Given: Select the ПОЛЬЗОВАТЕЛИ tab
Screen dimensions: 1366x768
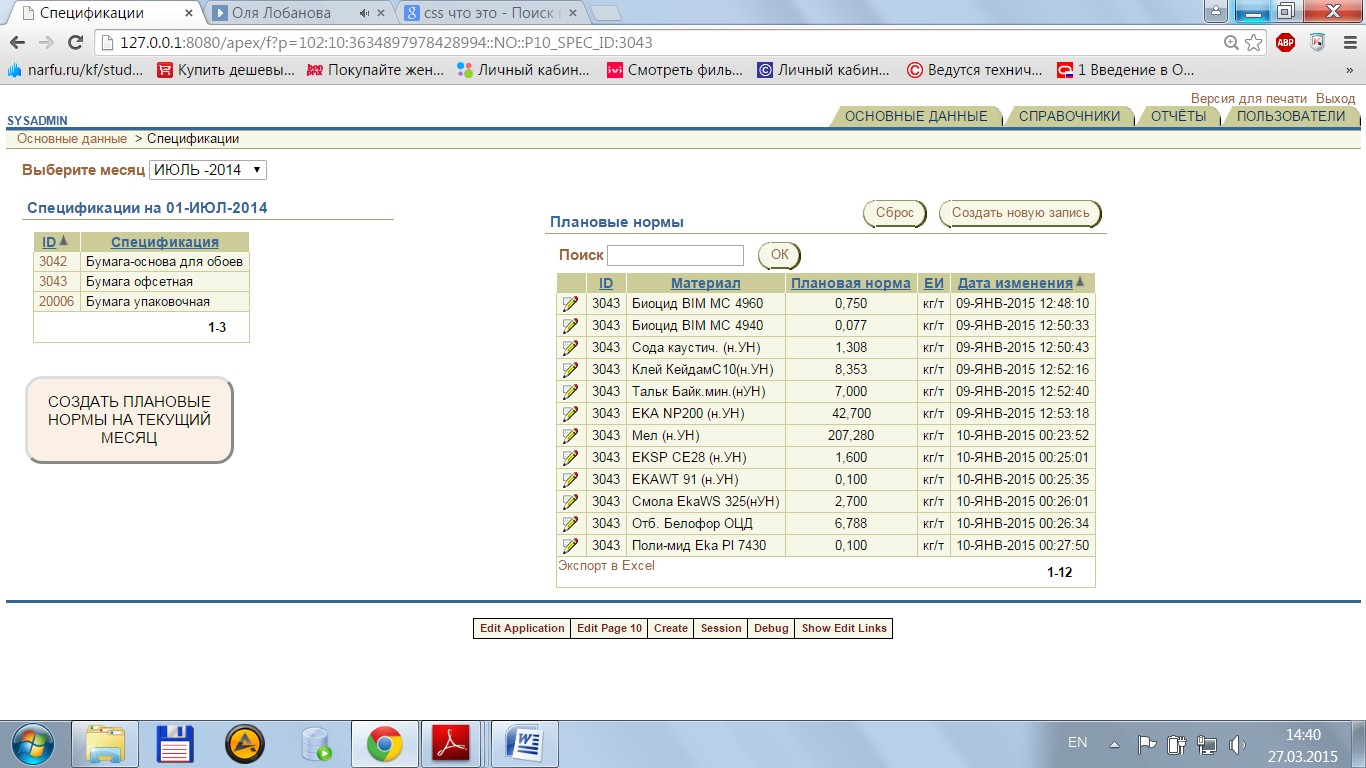Looking at the screenshot, I should click(1291, 116).
